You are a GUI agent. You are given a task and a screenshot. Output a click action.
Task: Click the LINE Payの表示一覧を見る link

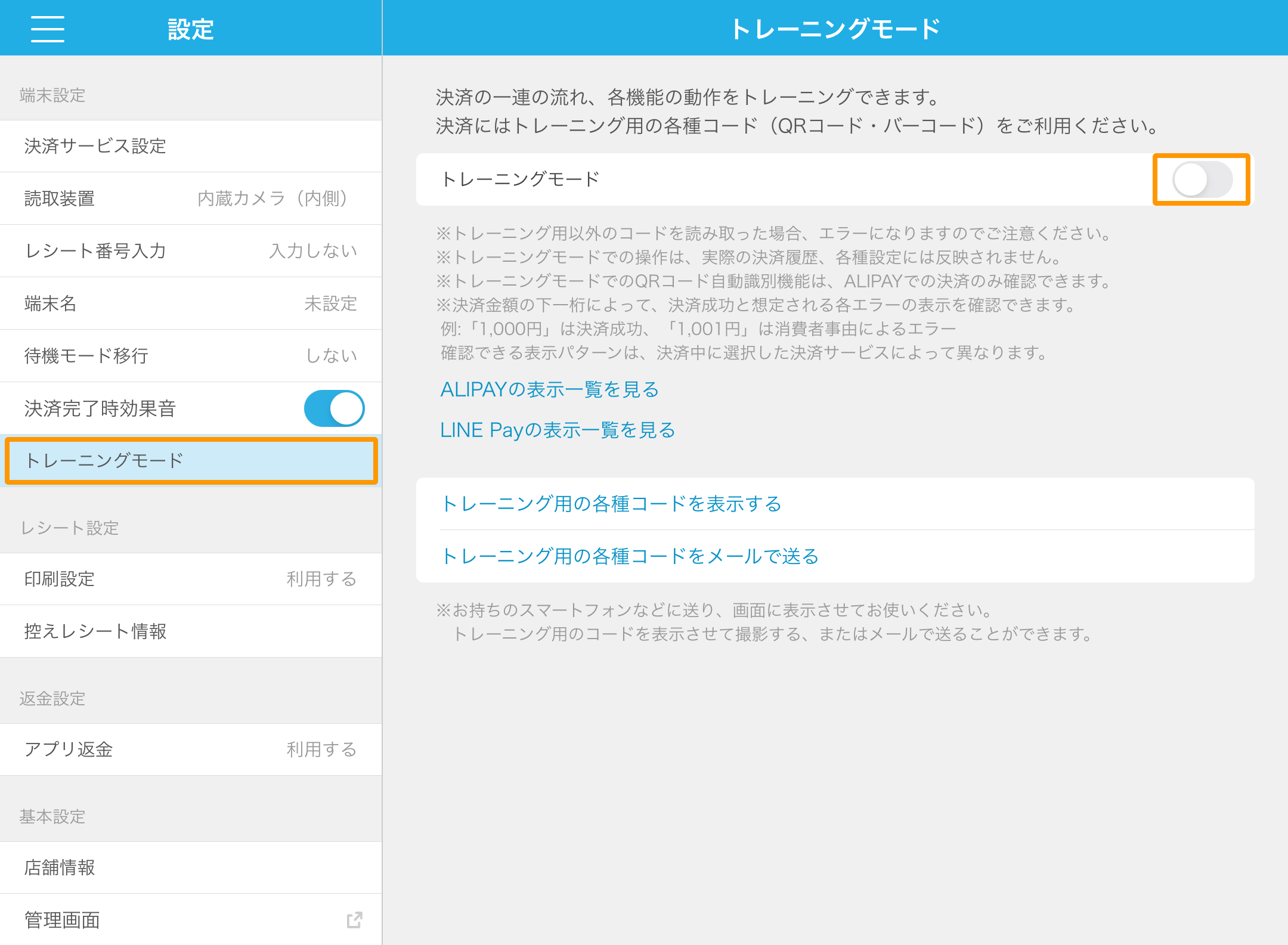pos(558,430)
